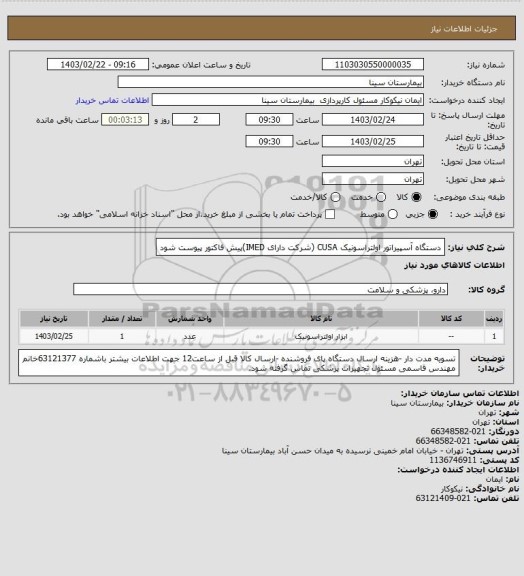The image size is (524, 576).
Task: Click the کد کالا column header
Action: (451, 318)
